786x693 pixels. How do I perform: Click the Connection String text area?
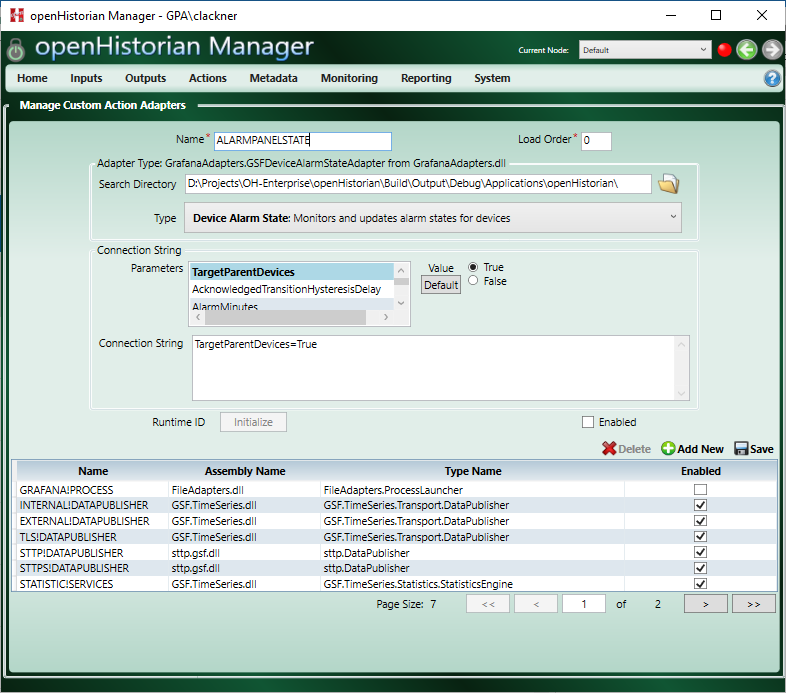[x=441, y=368]
